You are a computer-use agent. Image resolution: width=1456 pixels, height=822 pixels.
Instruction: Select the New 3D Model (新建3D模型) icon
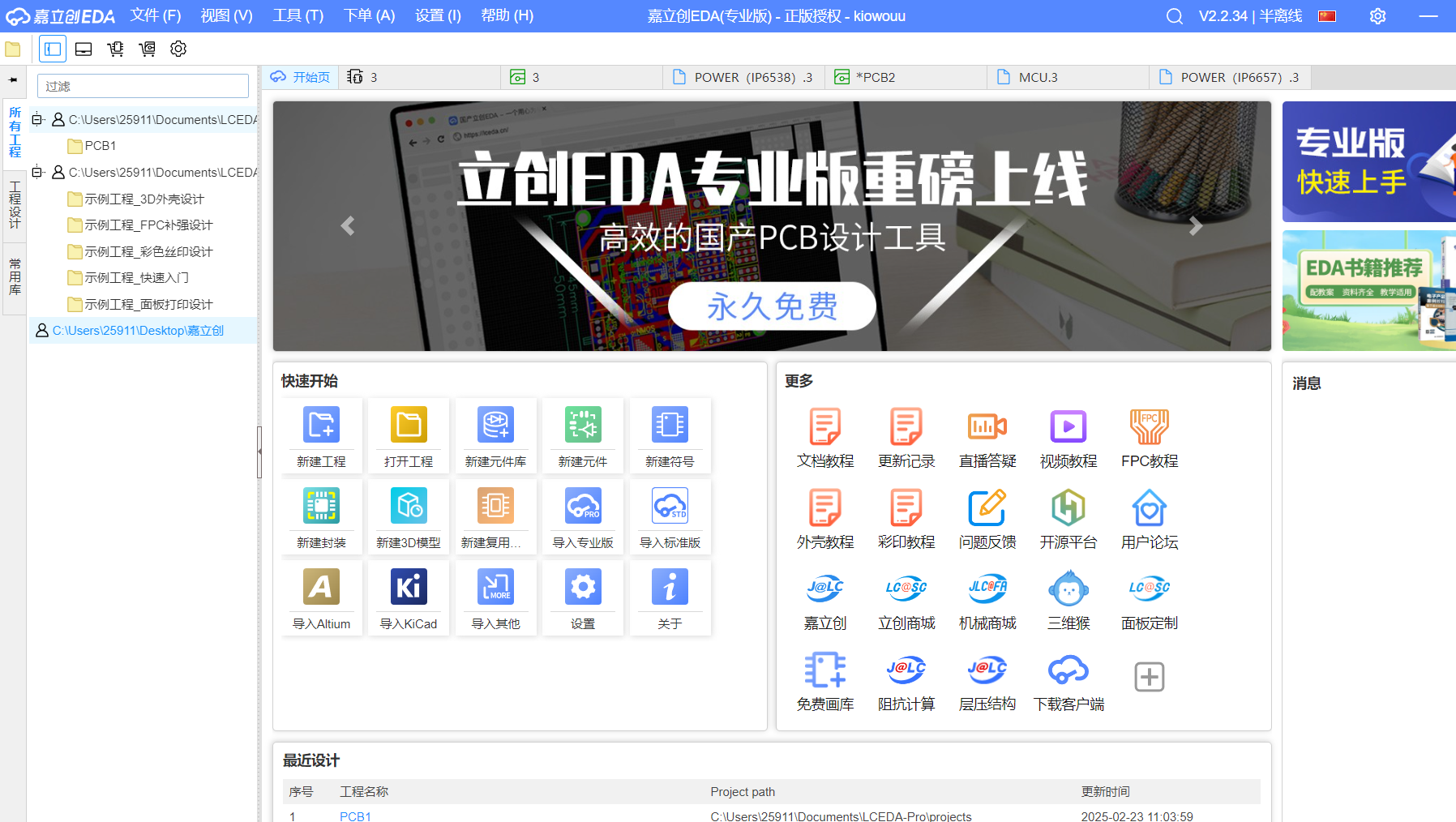409,507
